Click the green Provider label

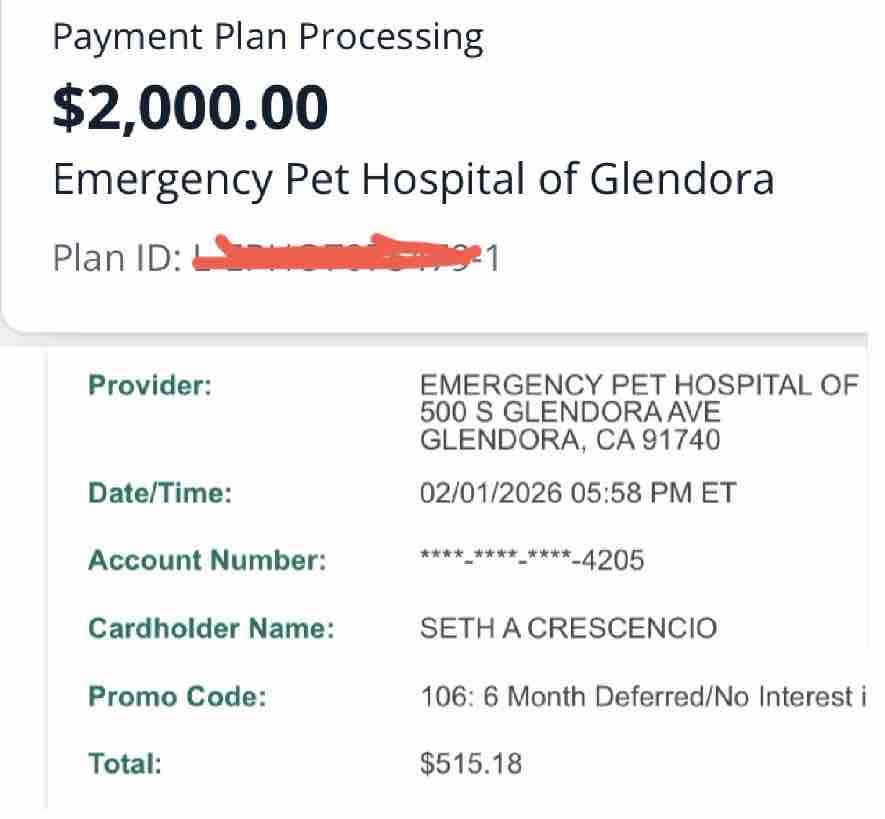150,385
